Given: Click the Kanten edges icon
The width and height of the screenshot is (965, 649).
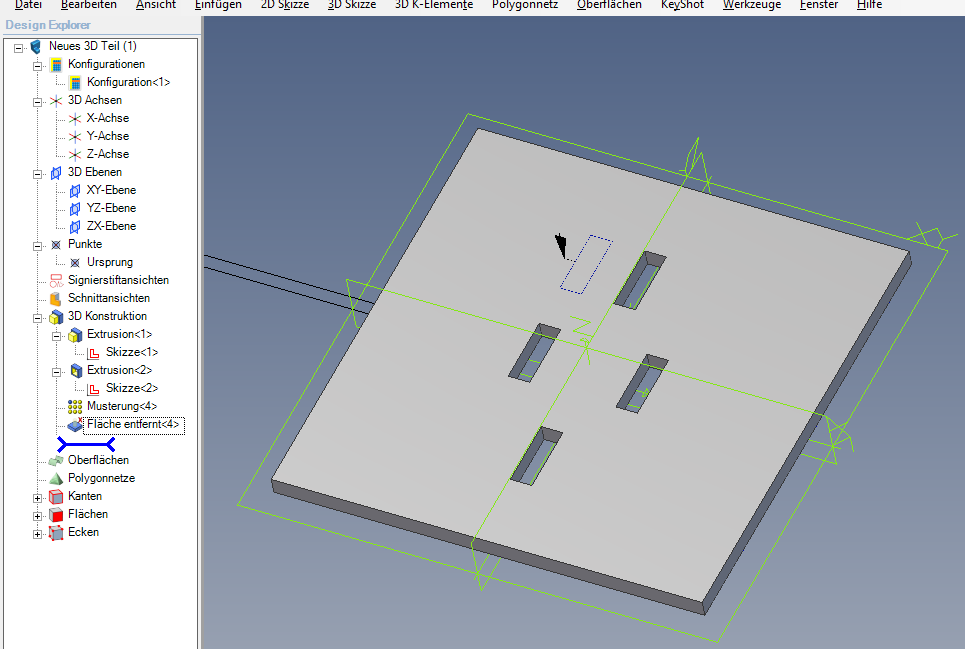Looking at the screenshot, I should [x=56, y=496].
